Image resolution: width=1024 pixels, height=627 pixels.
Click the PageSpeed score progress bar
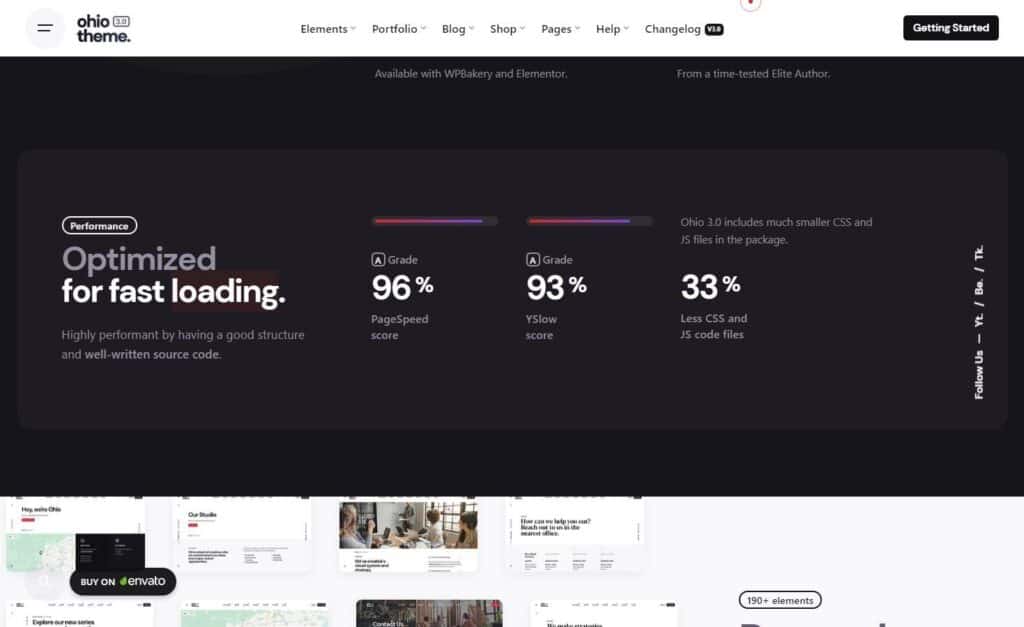click(x=434, y=221)
